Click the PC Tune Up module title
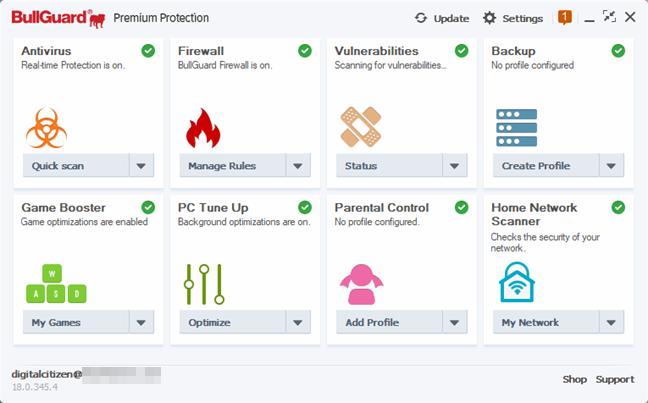 213,207
